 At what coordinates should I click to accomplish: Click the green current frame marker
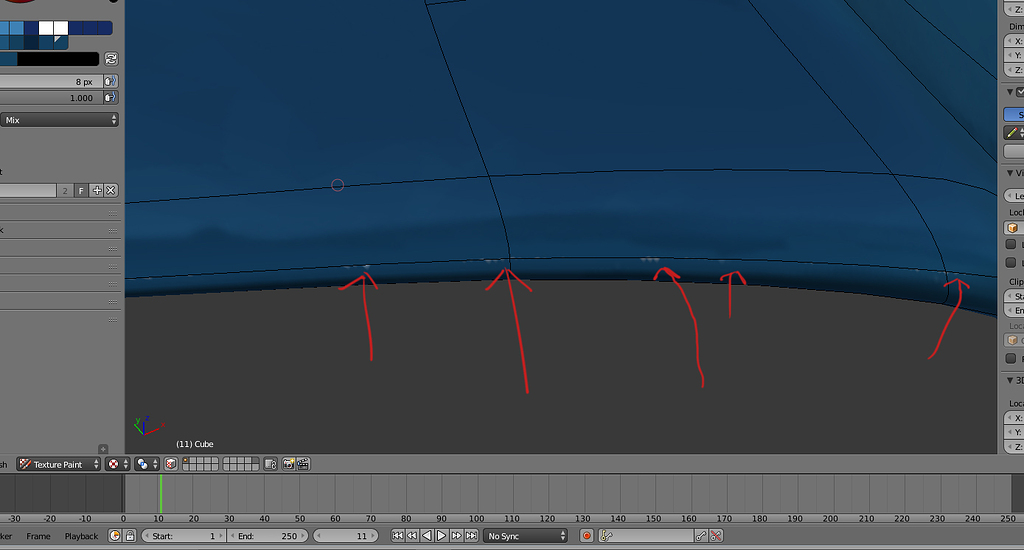coord(161,493)
